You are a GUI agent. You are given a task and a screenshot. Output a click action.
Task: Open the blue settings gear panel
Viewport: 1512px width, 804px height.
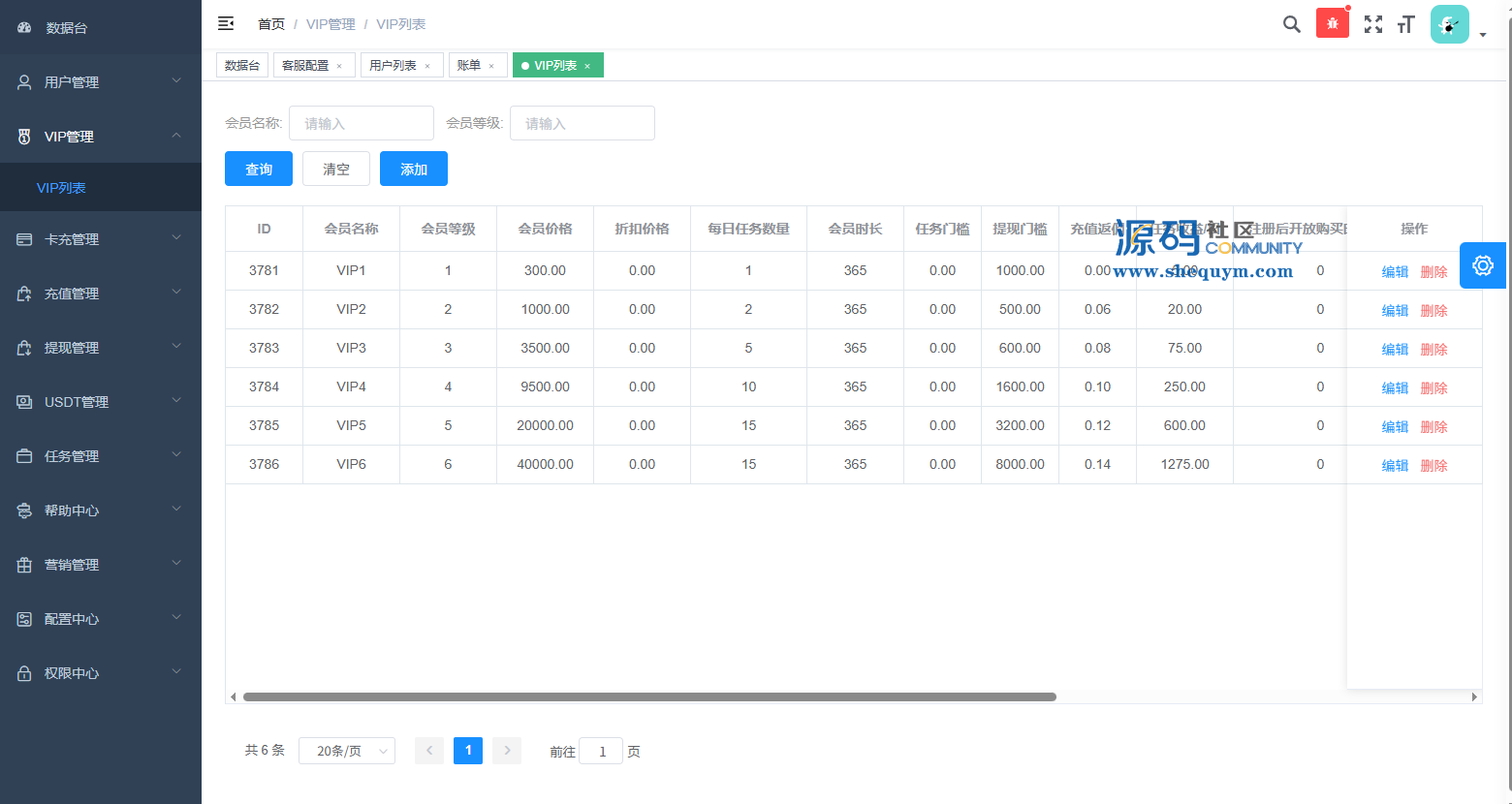point(1482,265)
